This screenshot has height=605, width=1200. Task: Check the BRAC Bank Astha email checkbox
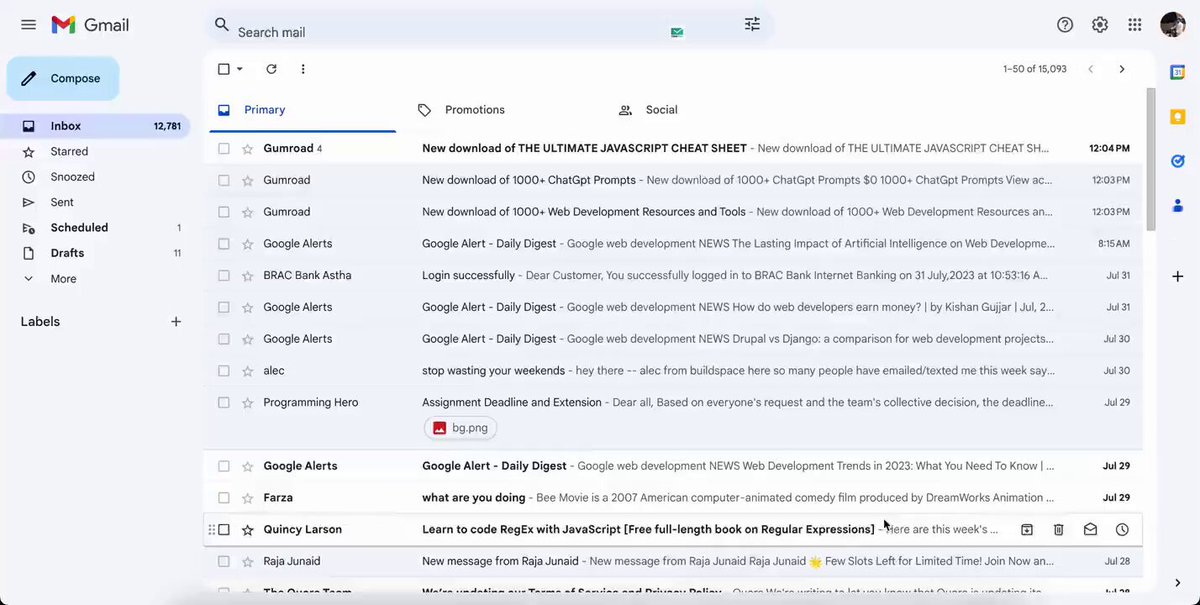coord(224,276)
